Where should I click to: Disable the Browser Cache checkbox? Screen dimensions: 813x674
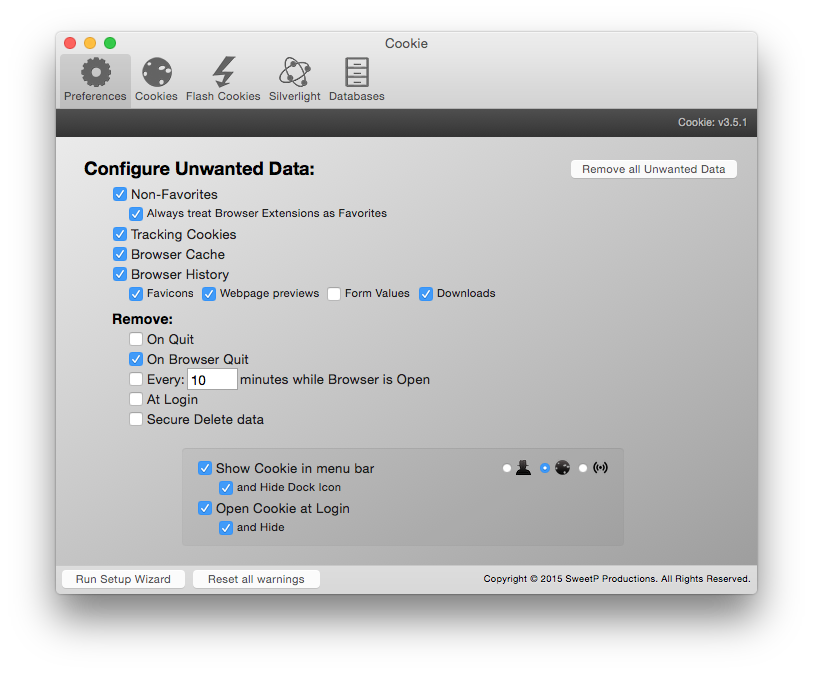pos(120,254)
